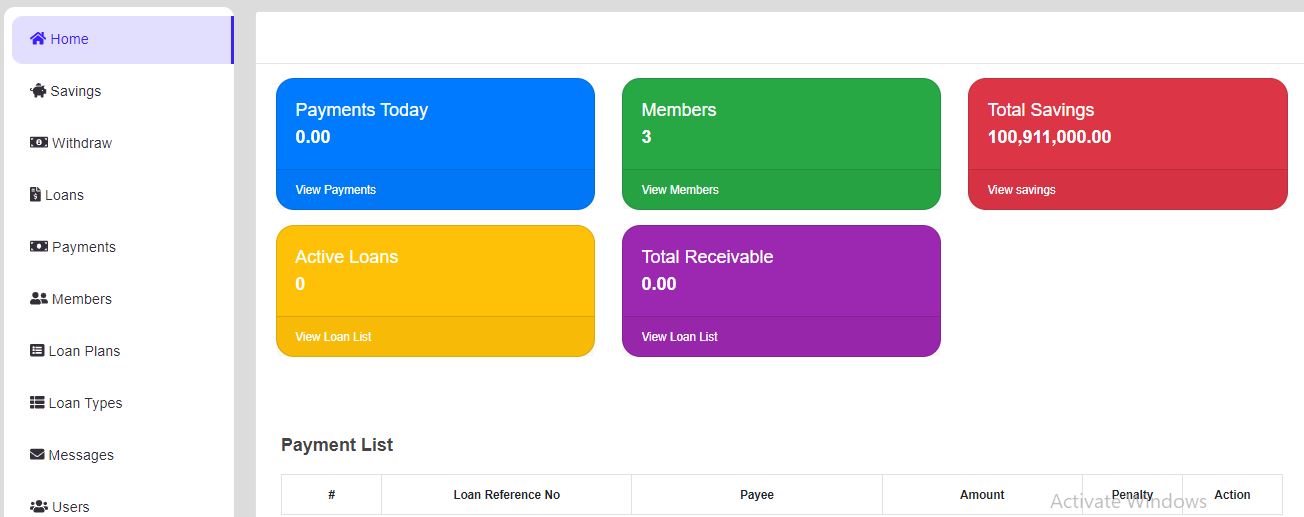
Task: Follow View savings link on red card
Action: pyautogui.click(x=1021, y=190)
